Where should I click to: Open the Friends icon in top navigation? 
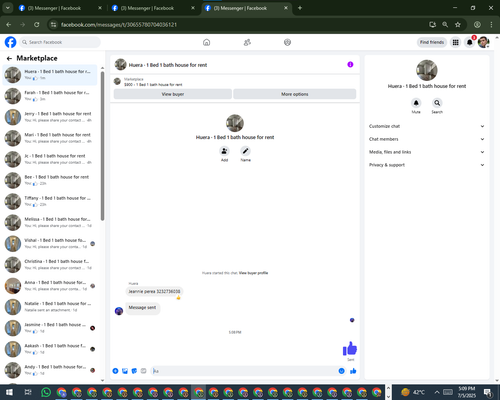(x=247, y=42)
